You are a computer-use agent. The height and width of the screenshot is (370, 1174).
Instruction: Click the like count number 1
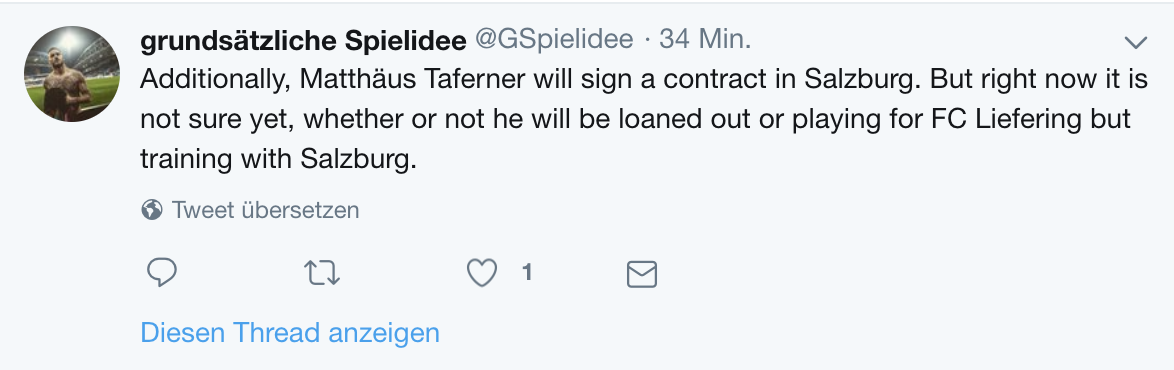coord(527,273)
